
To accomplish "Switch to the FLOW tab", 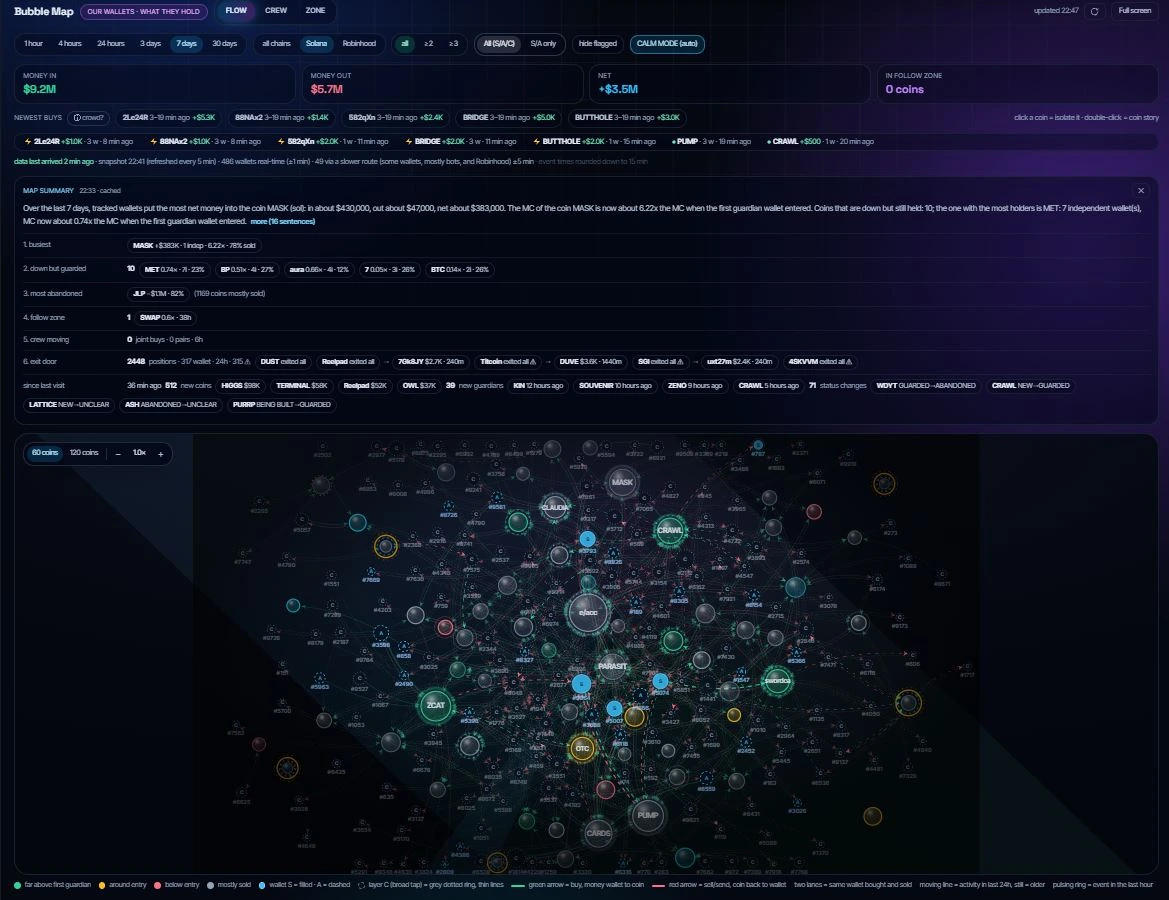I will (236, 10).
